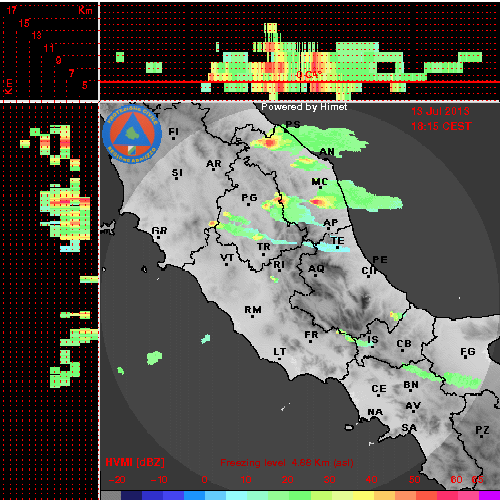Click the gray swatch at color bar's left end
Viewport: 500px width, 500px height.
click(x=111, y=495)
